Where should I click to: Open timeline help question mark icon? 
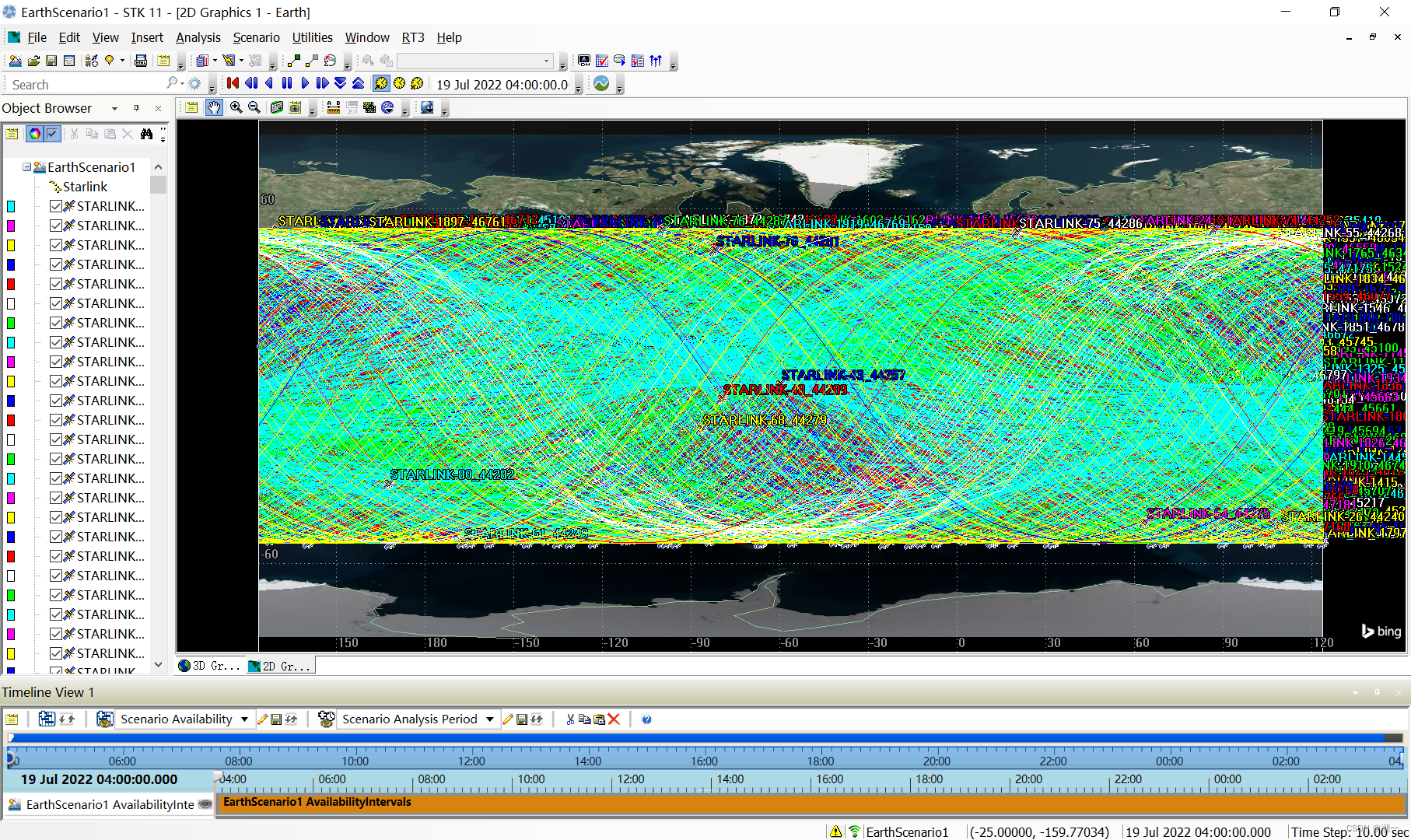point(646,719)
